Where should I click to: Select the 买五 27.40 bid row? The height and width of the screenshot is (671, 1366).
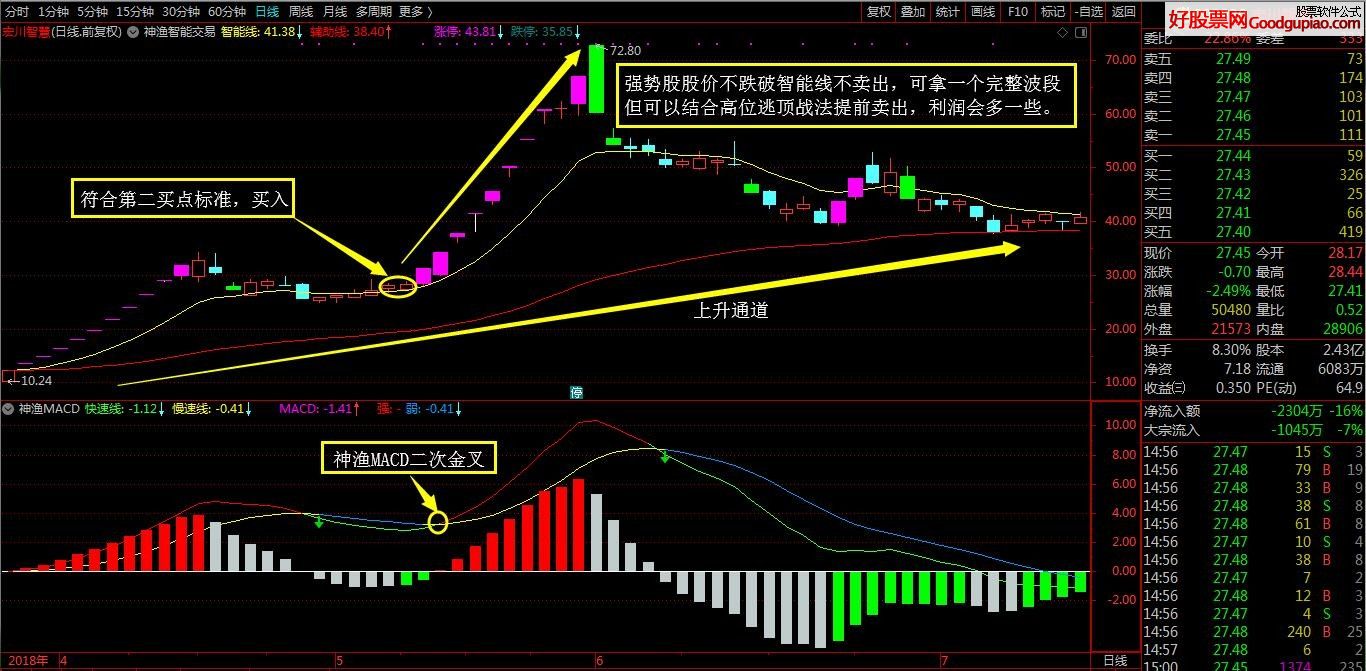coord(1253,232)
